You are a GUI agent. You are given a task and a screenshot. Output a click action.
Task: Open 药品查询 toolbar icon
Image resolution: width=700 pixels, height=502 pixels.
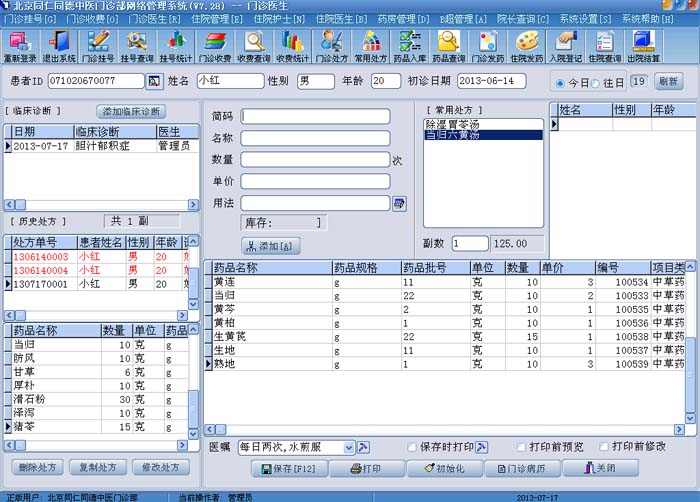pyautogui.click(x=448, y=46)
